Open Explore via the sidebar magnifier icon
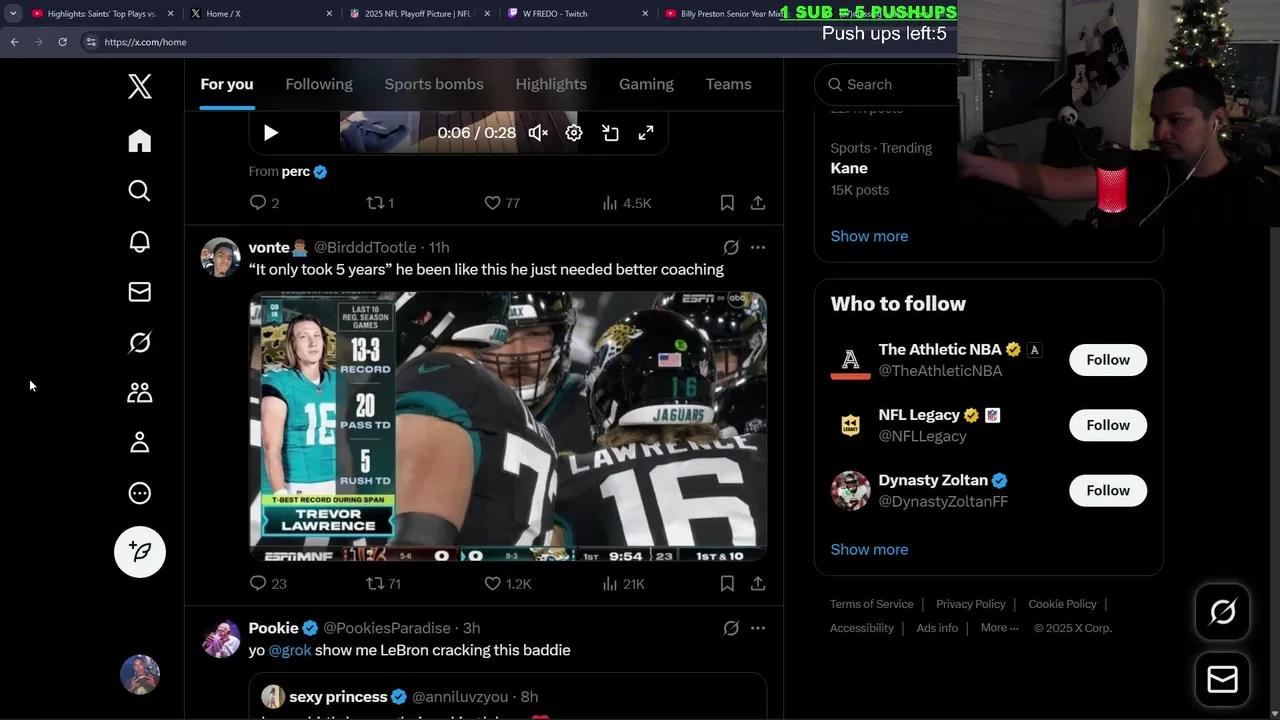The image size is (1280, 720). [140, 191]
